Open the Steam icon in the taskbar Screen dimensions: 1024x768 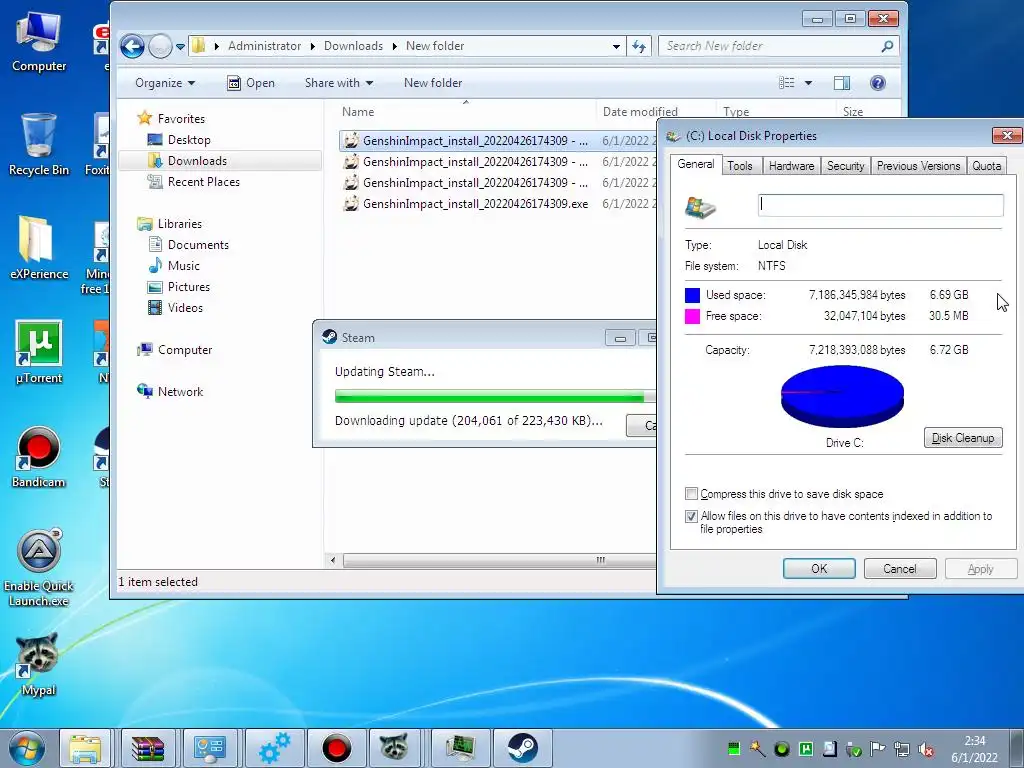pyautogui.click(x=522, y=748)
